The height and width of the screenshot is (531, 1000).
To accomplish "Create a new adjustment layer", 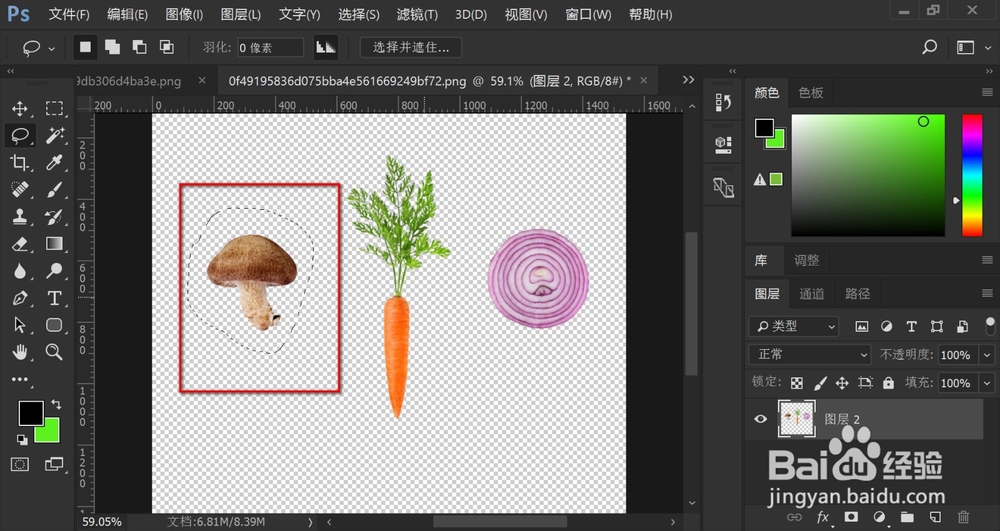I will coord(879,517).
